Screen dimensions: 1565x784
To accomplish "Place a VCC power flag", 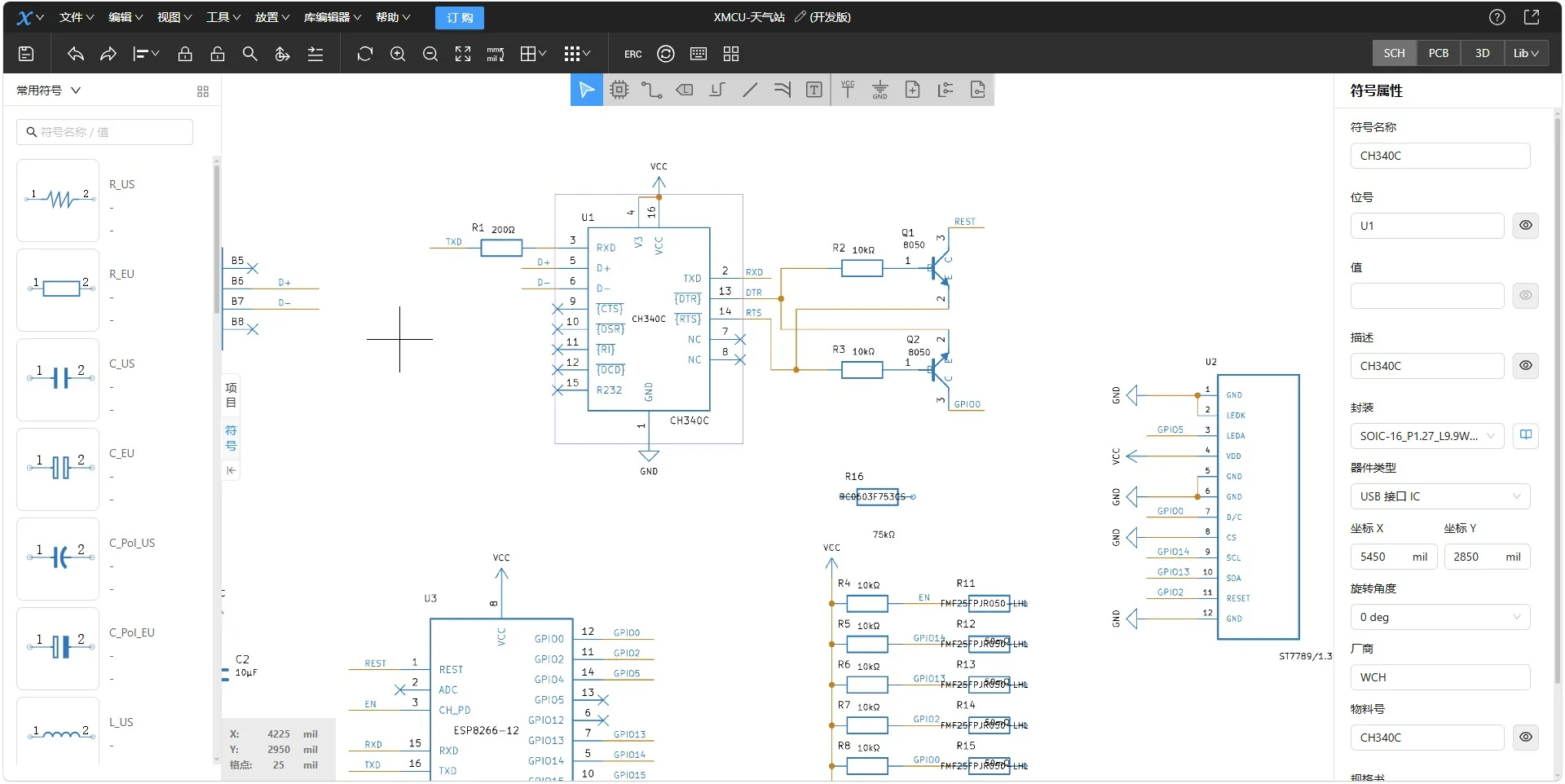I will click(848, 90).
